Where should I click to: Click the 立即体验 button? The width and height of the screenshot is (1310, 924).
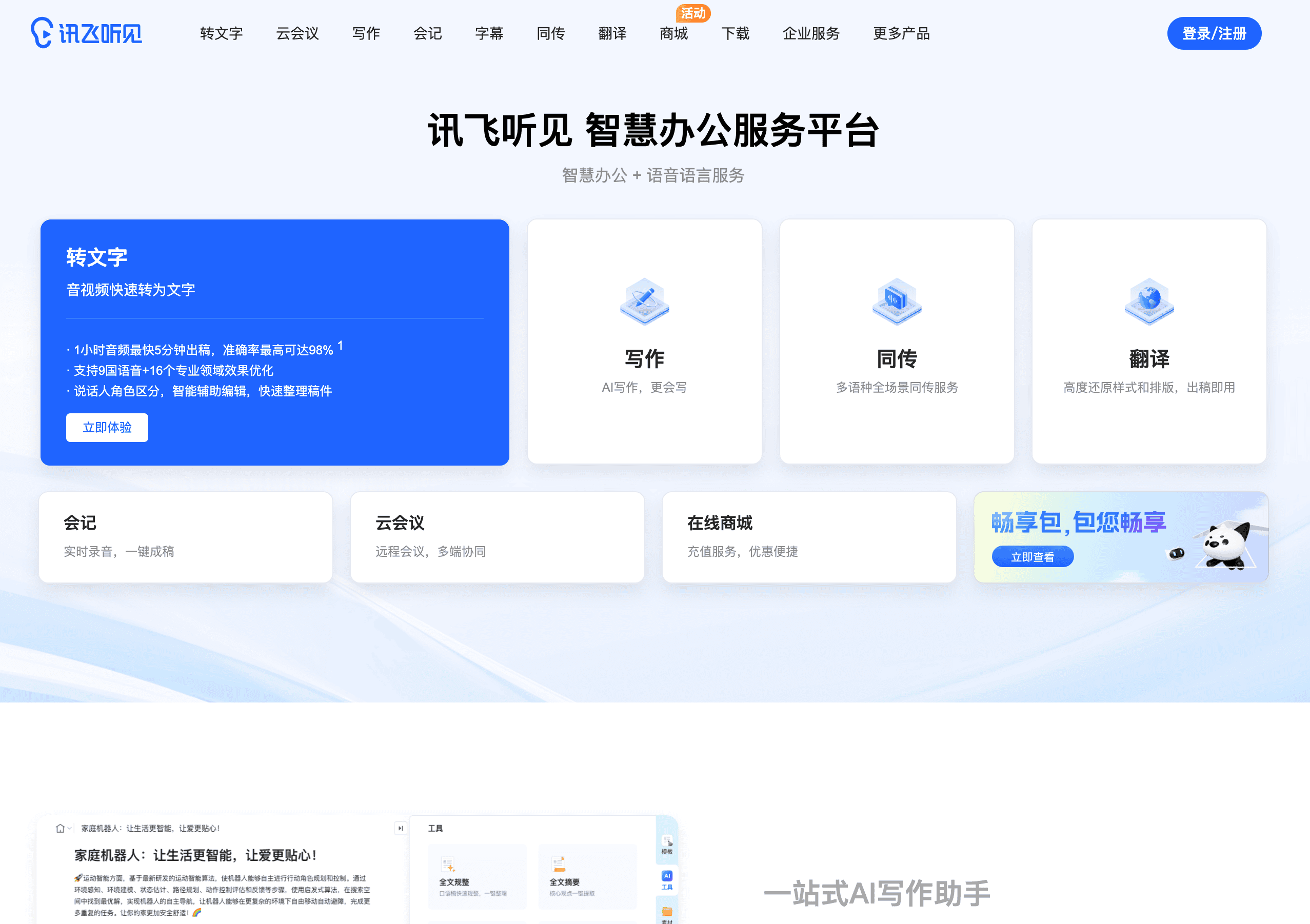107,427
